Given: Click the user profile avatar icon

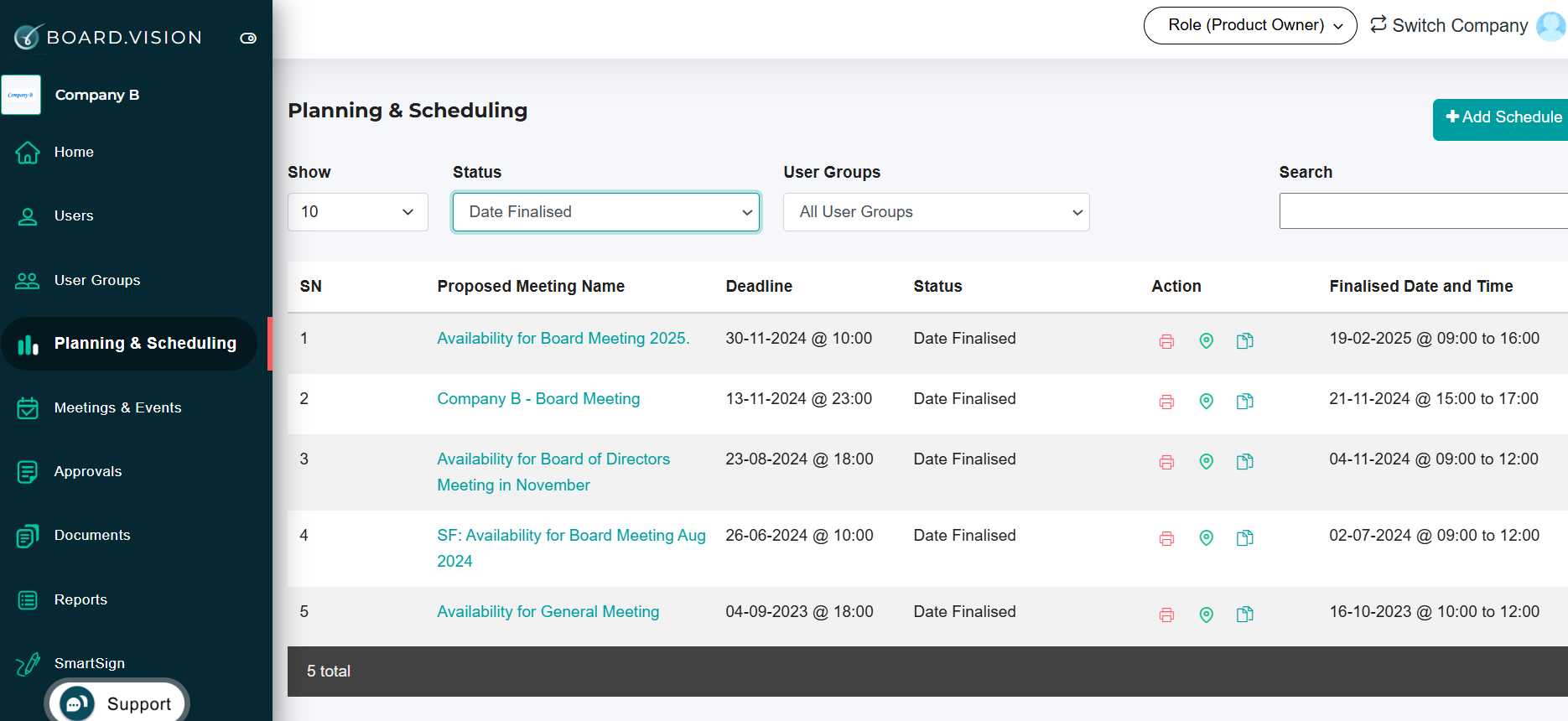Looking at the screenshot, I should pyautogui.click(x=1551, y=25).
